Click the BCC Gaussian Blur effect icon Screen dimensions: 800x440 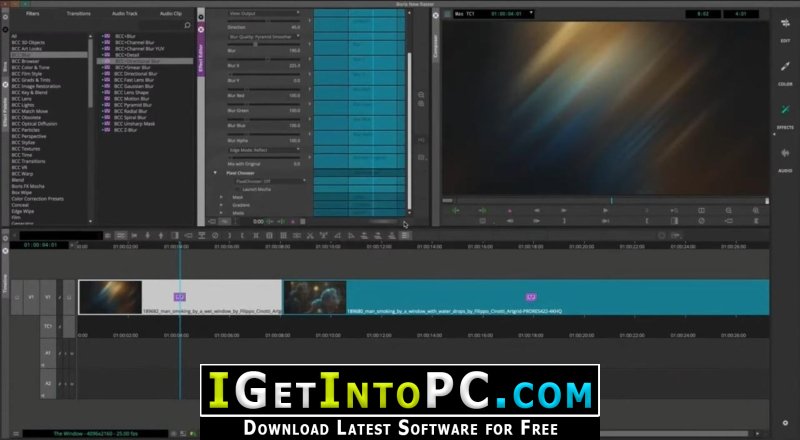pyautogui.click(x=106, y=86)
